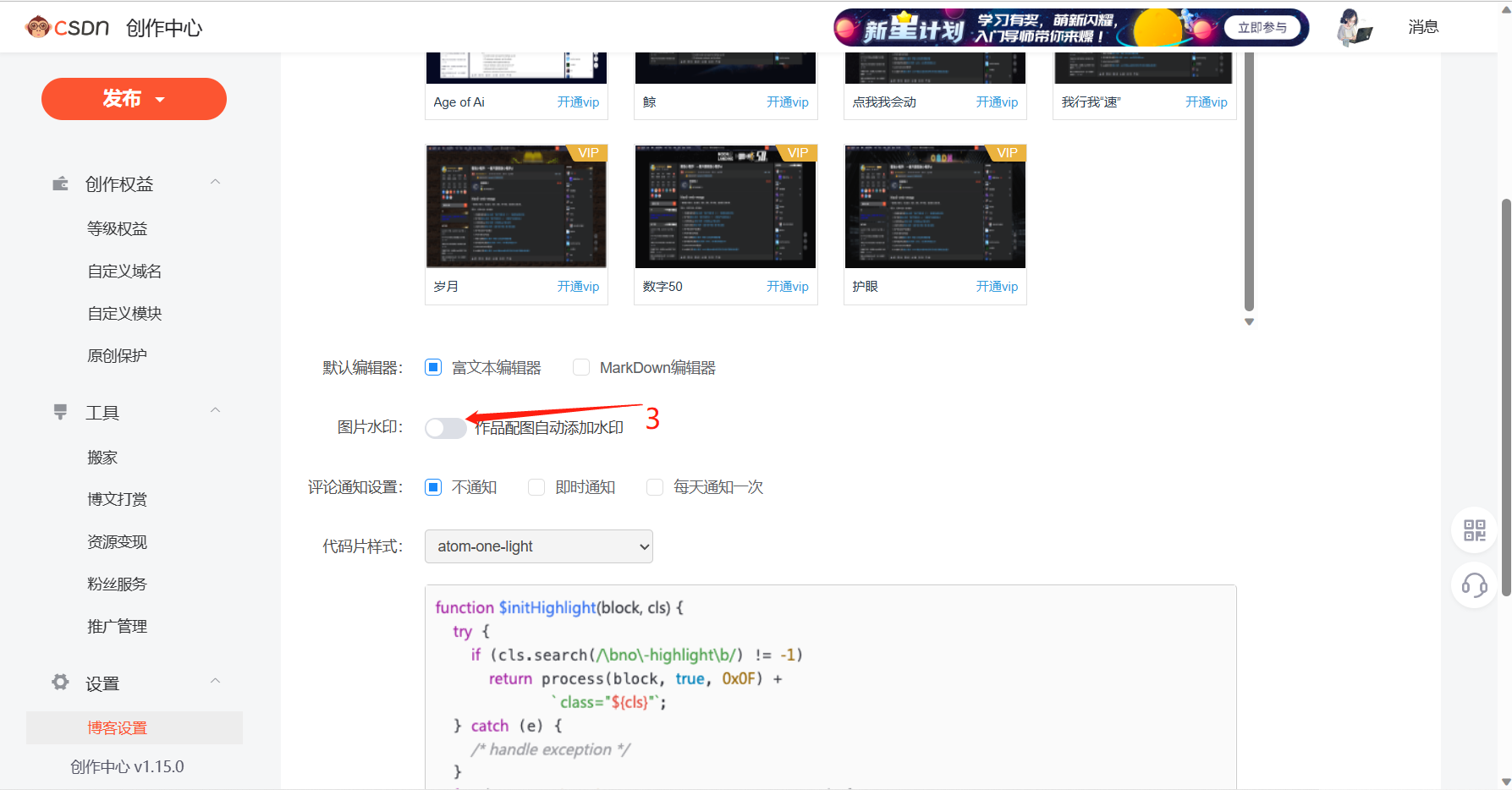
Task: Select MarkDown编辑器 as default editor
Action: pos(581,367)
